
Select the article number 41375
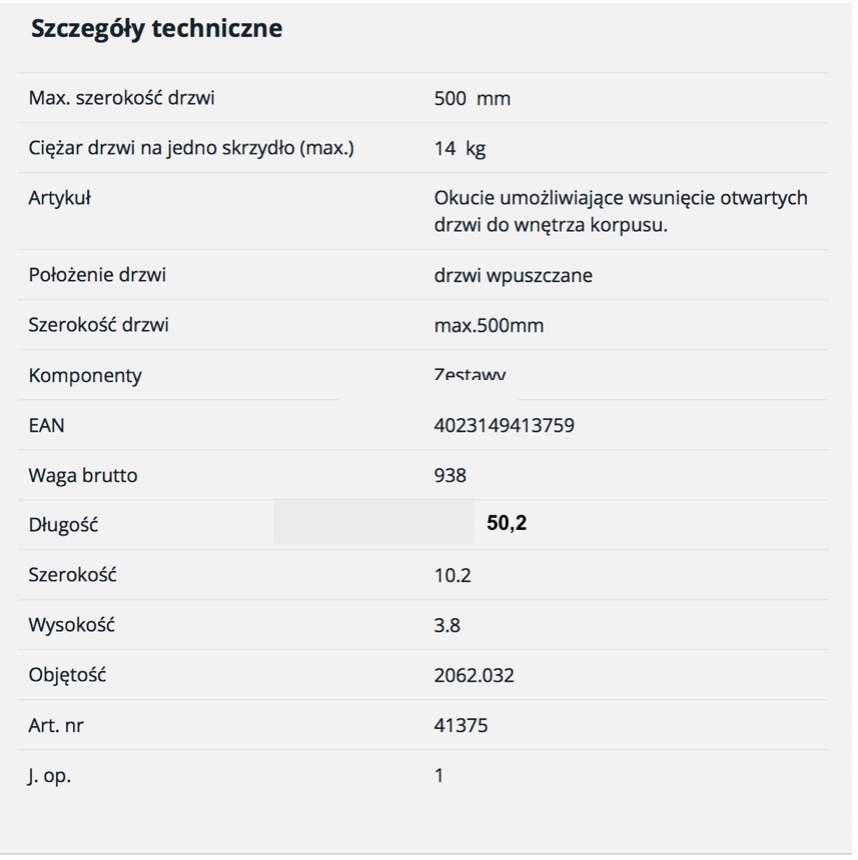pyautogui.click(x=461, y=726)
